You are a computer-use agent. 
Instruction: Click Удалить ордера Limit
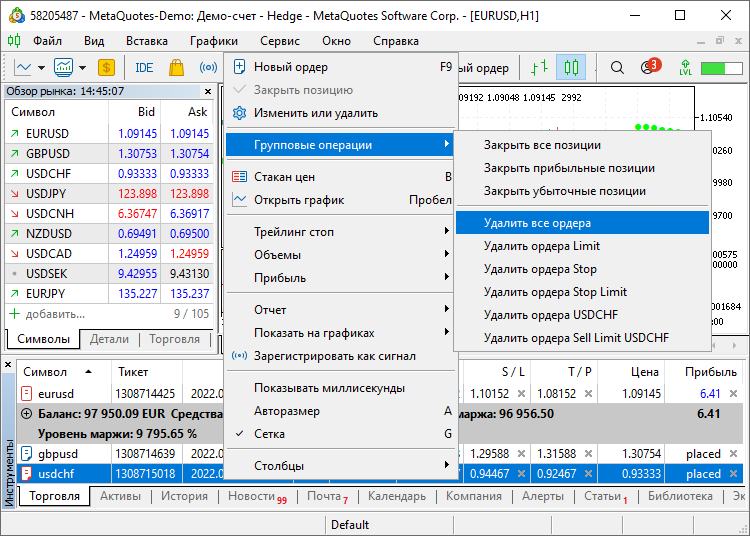pyautogui.click(x=582, y=246)
